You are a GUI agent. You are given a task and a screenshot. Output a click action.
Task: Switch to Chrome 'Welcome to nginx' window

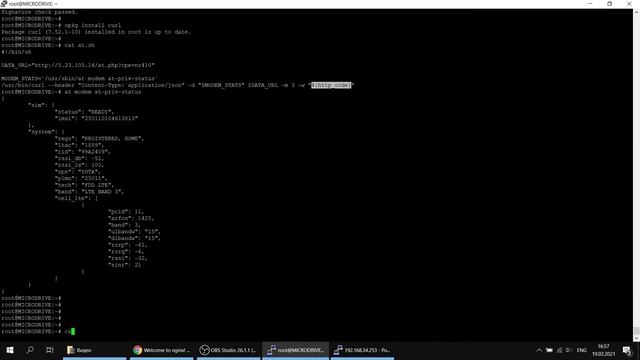coord(162,350)
